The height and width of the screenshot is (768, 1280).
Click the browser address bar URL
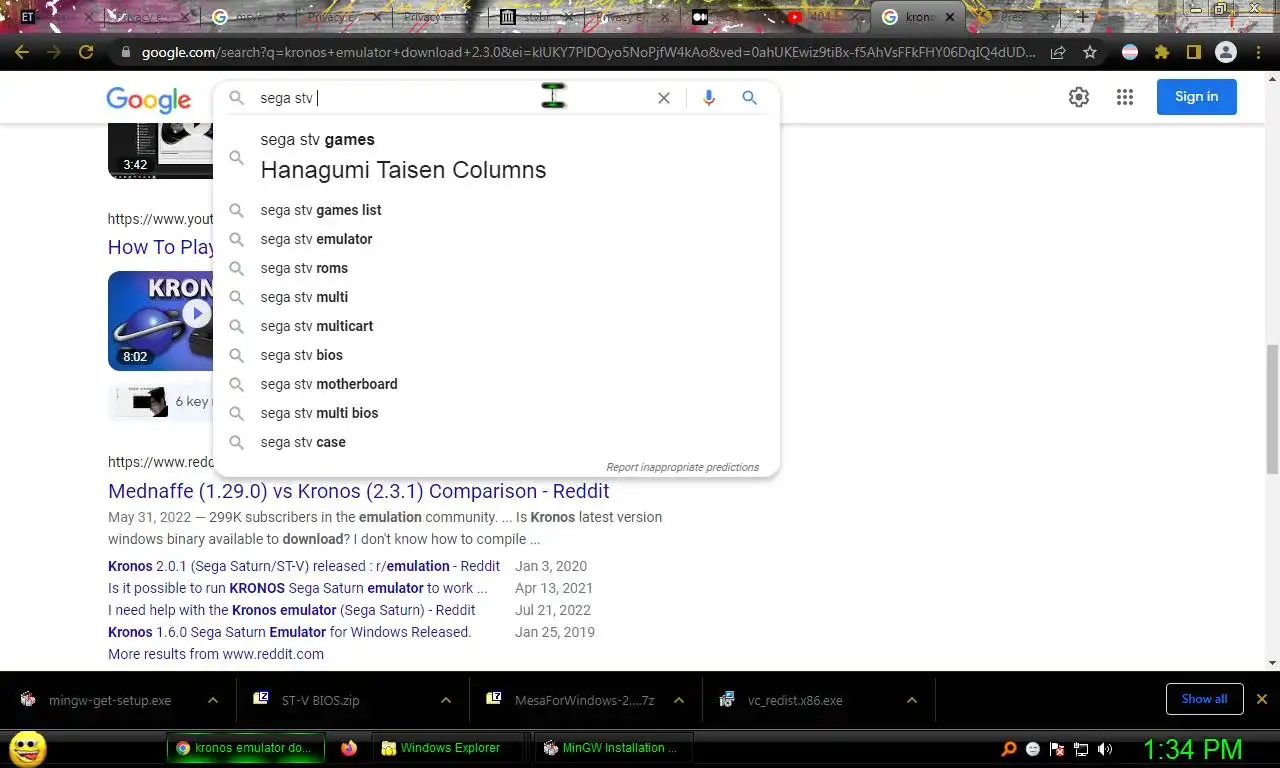(x=589, y=53)
